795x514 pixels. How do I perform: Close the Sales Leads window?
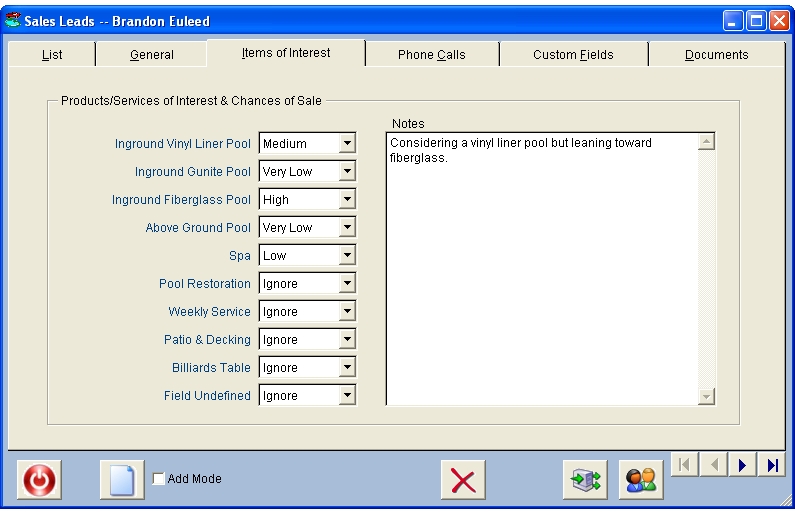(x=779, y=21)
